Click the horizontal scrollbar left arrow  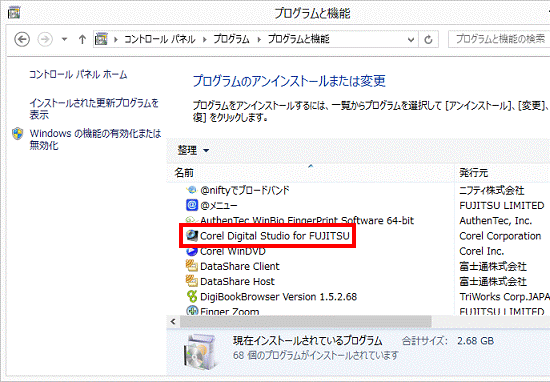coord(173,321)
